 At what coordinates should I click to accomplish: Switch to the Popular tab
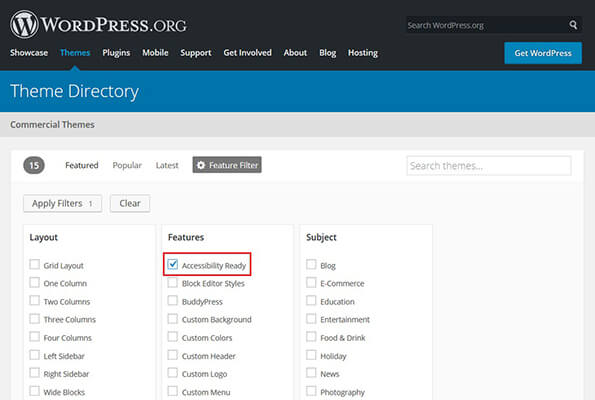click(127, 165)
